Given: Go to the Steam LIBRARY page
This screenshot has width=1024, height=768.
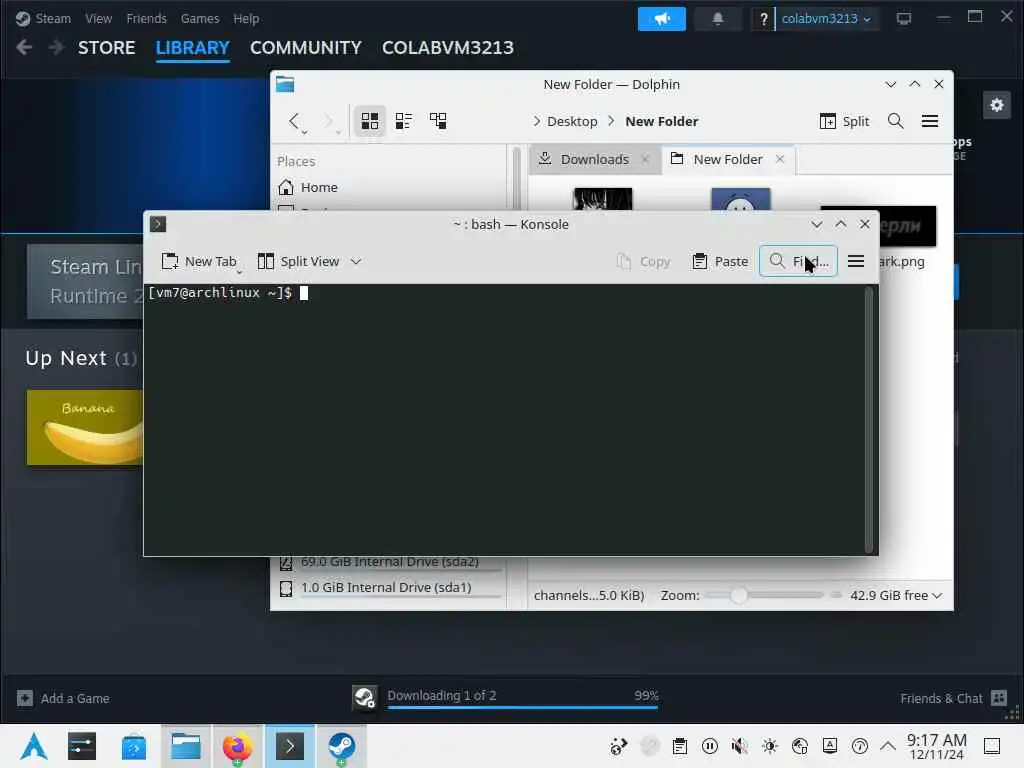Looking at the screenshot, I should (x=193, y=48).
